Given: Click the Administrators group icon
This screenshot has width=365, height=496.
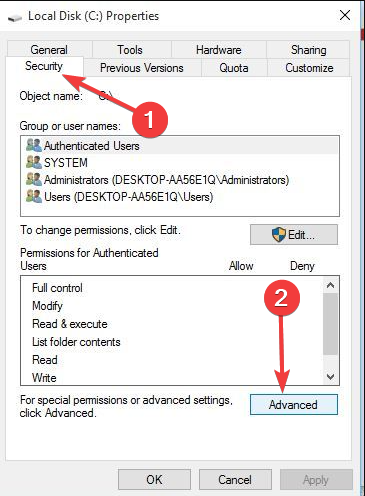Looking at the screenshot, I should 34,179.
